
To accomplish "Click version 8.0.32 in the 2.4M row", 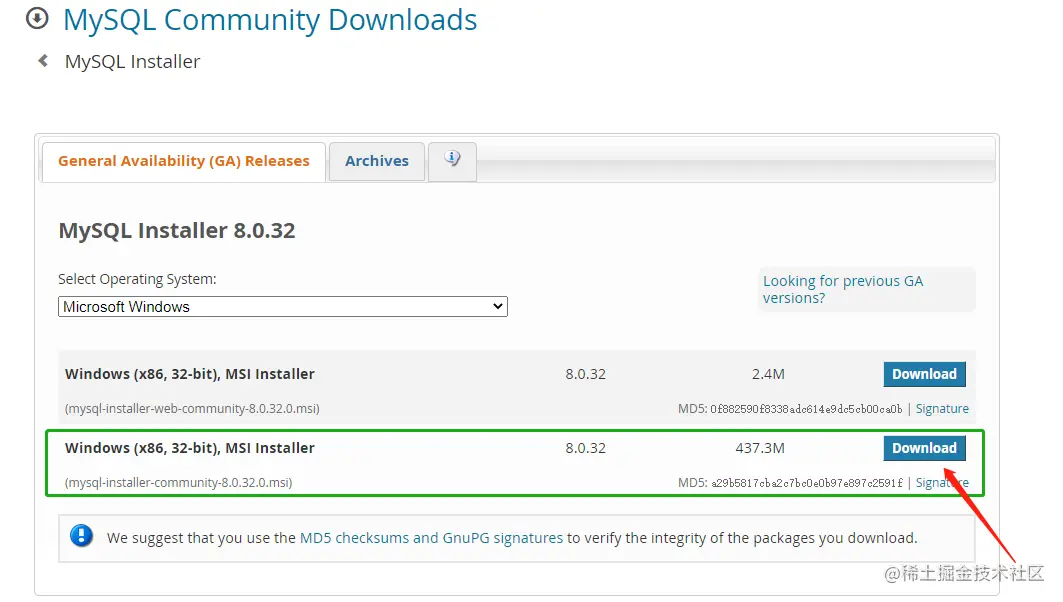I will [586, 374].
